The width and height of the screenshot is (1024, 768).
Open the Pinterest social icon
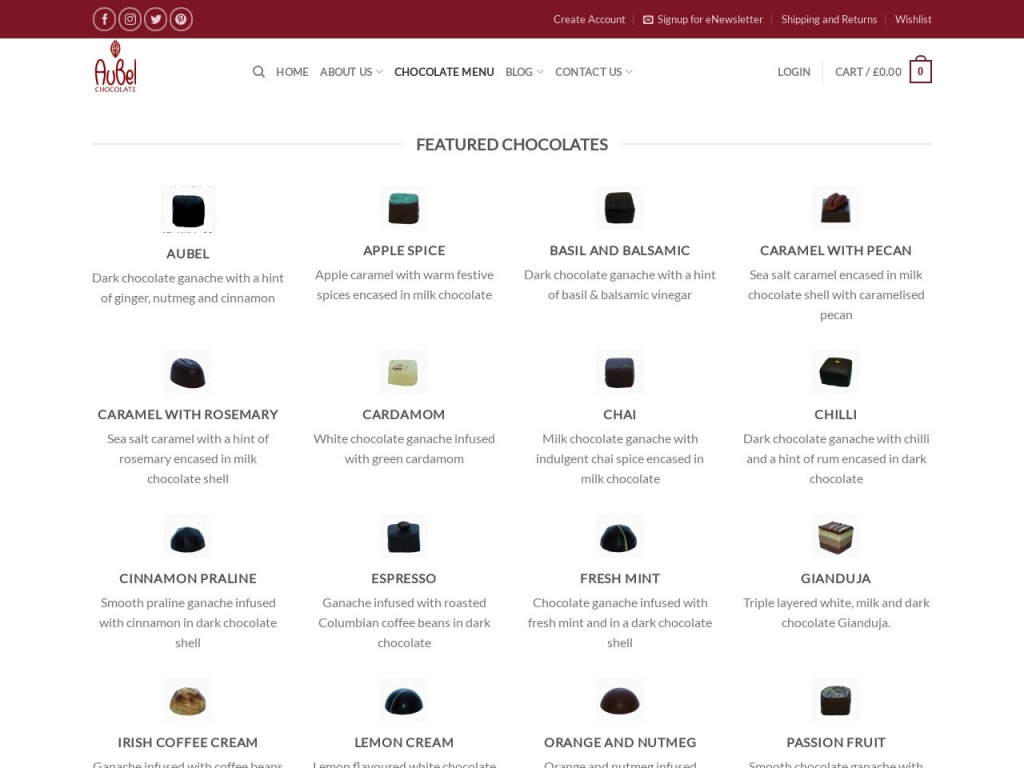[x=181, y=19]
